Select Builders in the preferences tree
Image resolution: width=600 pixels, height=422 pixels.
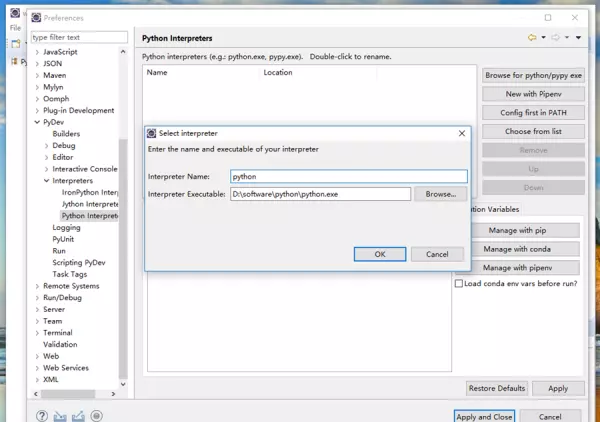(x=66, y=134)
